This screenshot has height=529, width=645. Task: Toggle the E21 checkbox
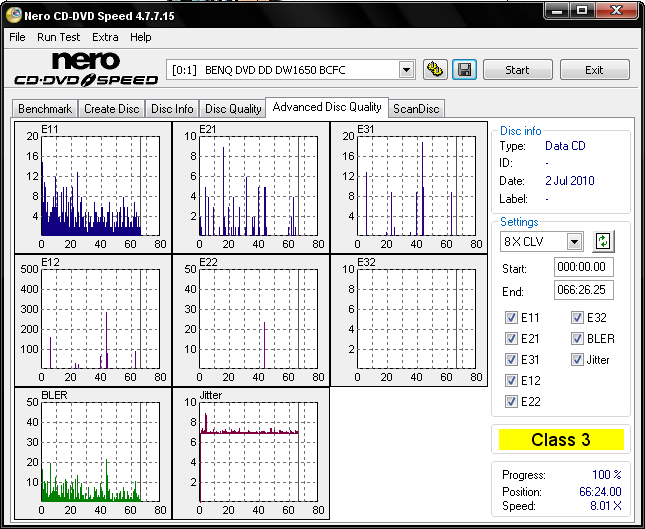coord(511,339)
